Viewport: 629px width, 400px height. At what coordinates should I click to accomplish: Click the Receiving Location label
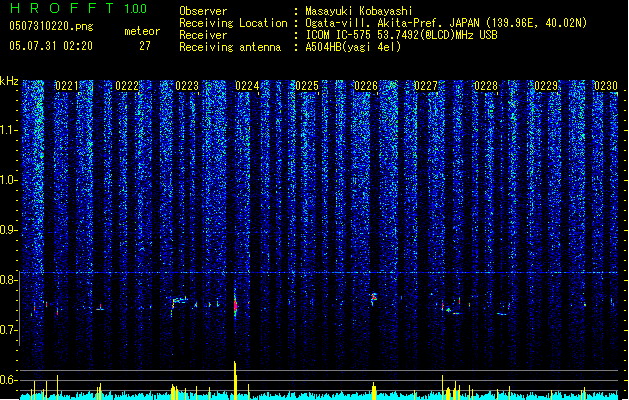[233, 23]
